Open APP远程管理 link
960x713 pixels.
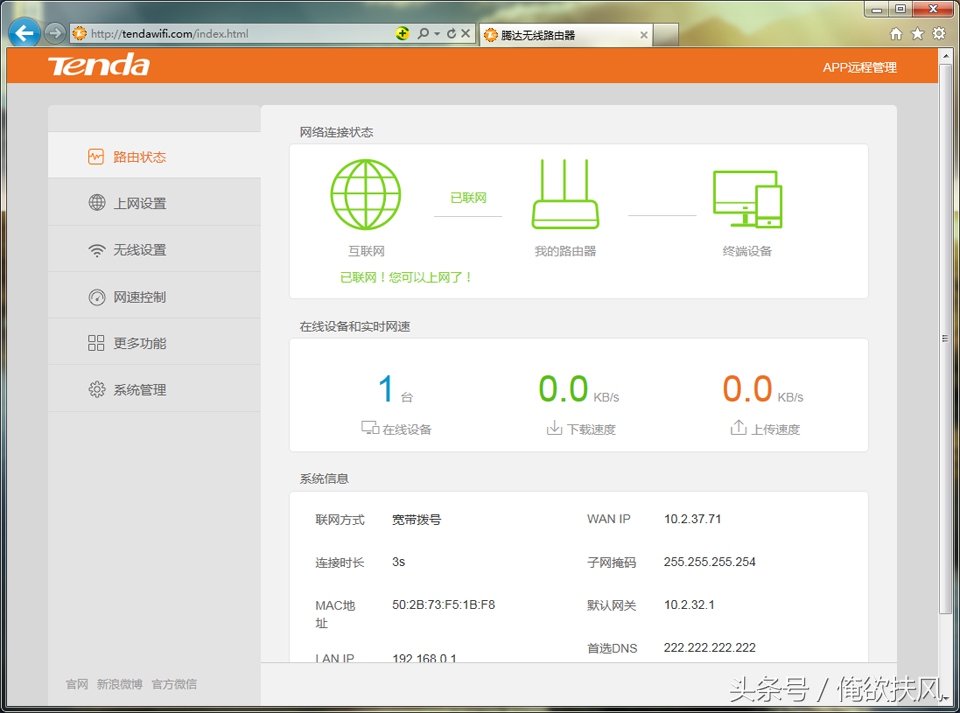coord(860,68)
